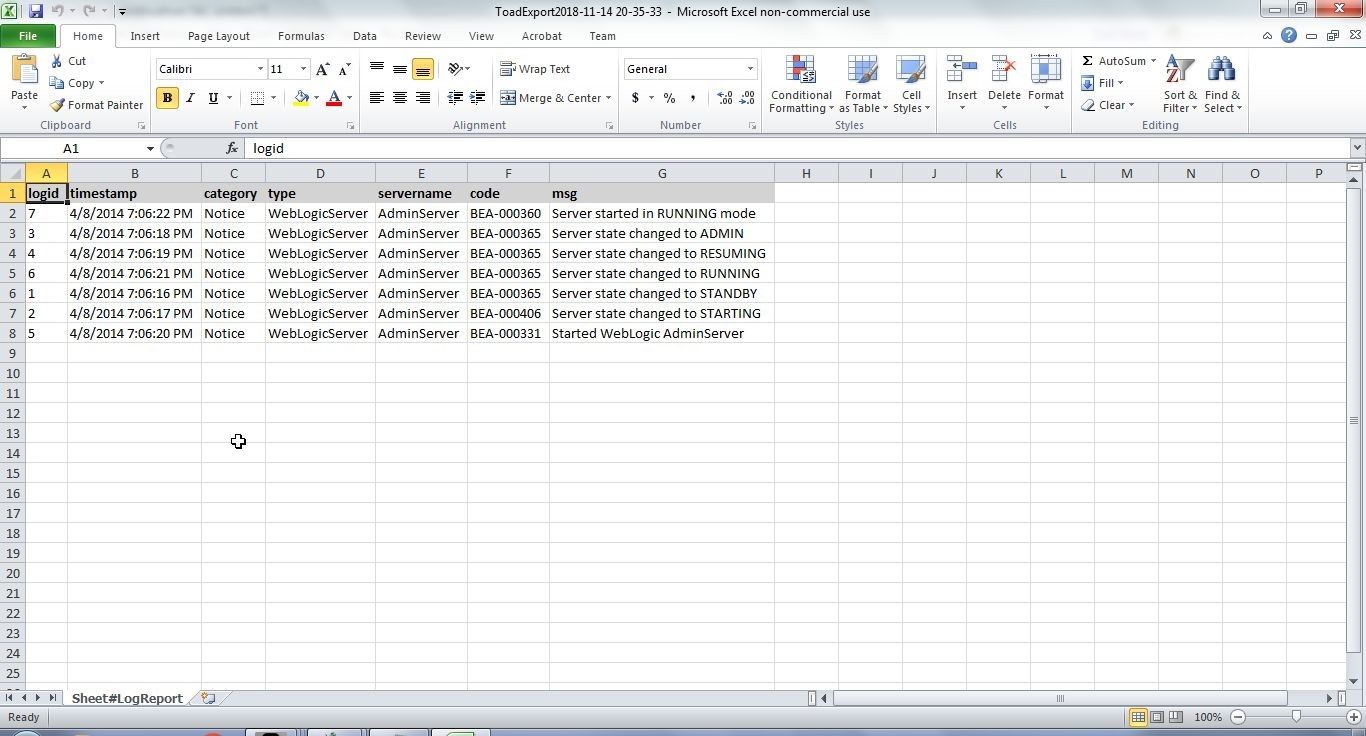Open Cell Styles gallery
1366x736 pixels.
[x=911, y=85]
